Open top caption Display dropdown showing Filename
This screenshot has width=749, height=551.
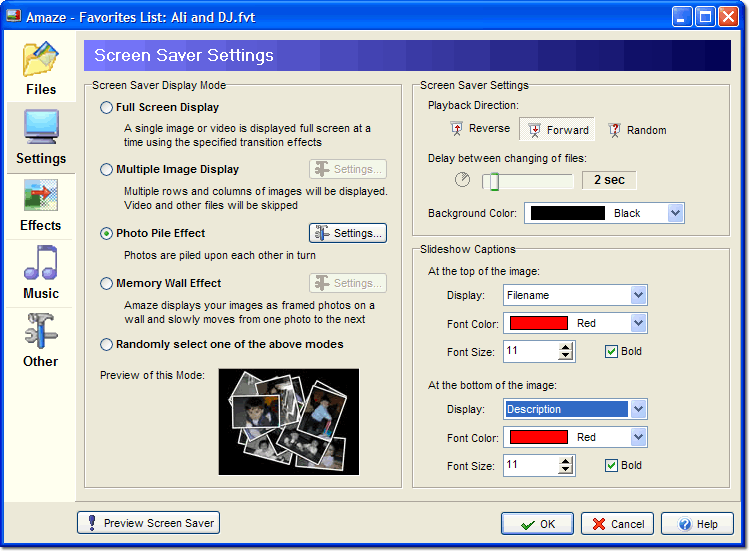[638, 295]
